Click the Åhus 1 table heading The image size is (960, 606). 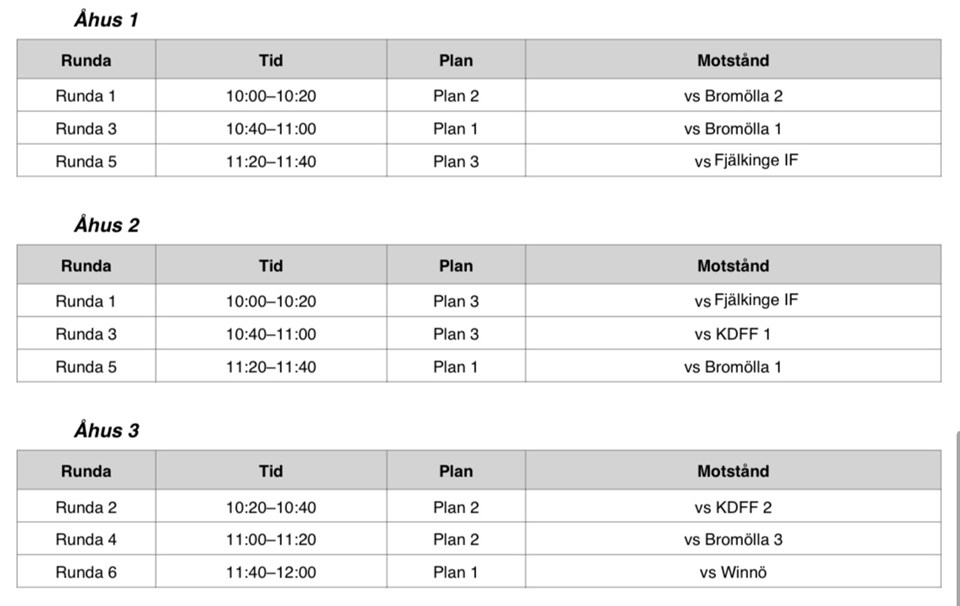click(105, 20)
